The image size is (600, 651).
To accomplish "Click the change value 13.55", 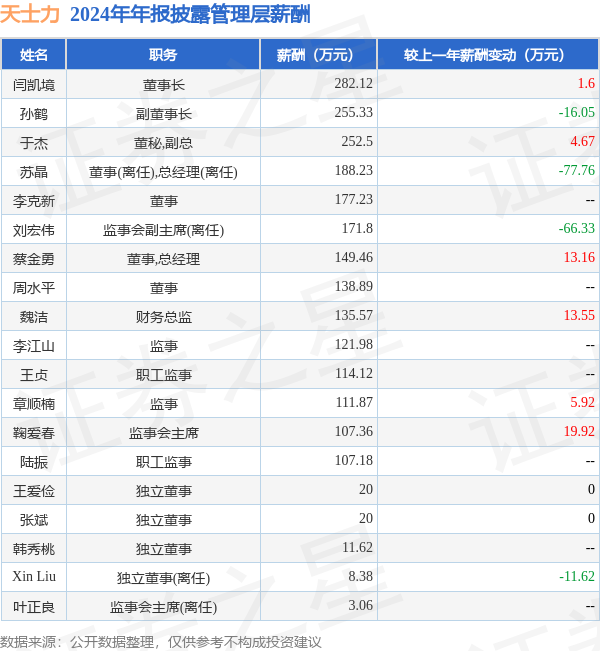I will tap(579, 315).
